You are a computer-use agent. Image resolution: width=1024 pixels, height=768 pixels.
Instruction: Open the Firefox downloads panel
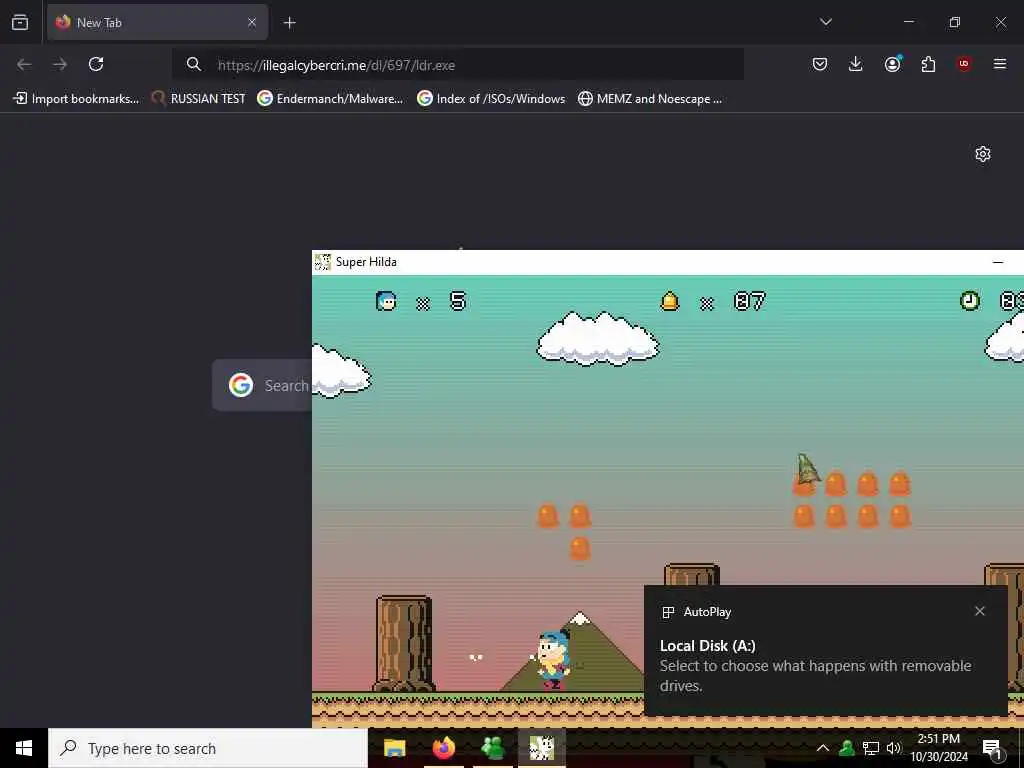point(856,64)
